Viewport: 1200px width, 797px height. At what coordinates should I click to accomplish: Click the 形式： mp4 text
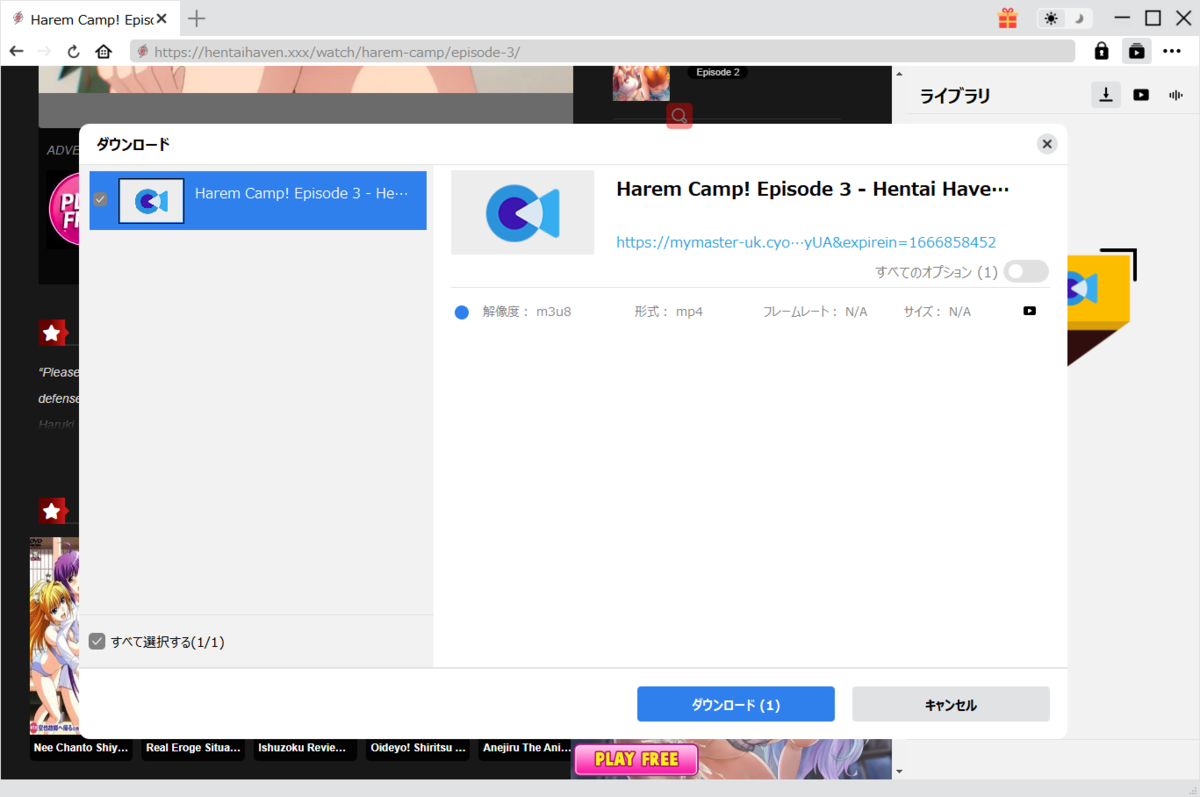[x=668, y=312]
